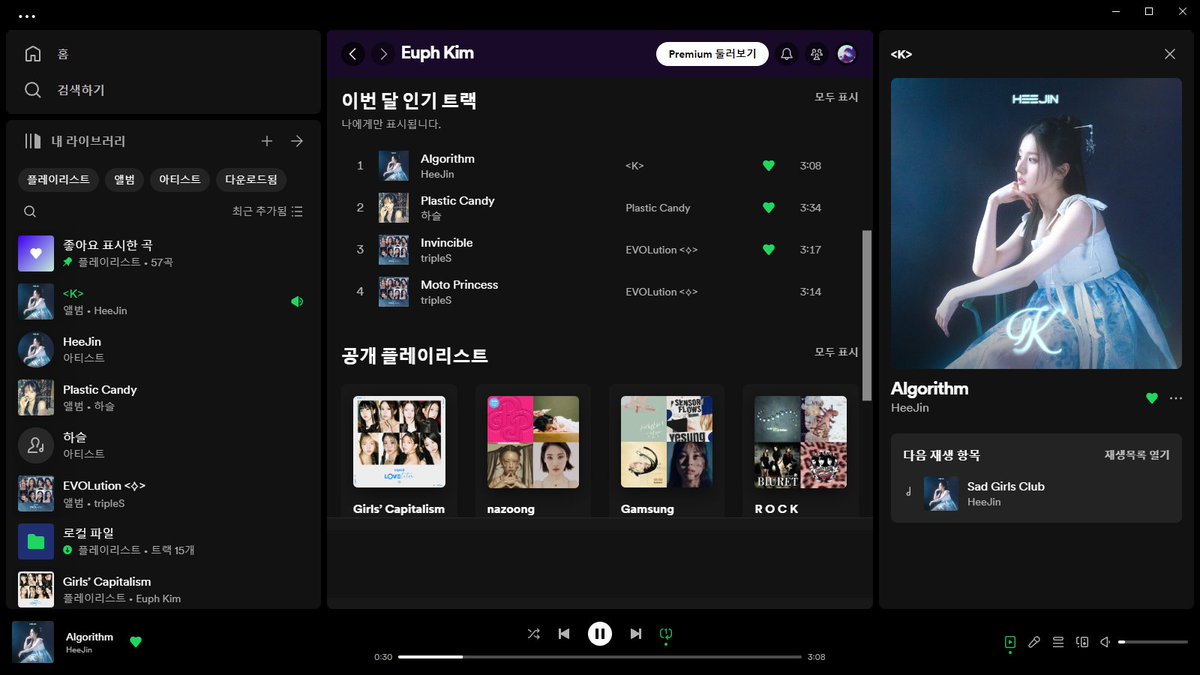1200x675 pixels.
Task: Open the user profile avatar menu
Action: 847,54
